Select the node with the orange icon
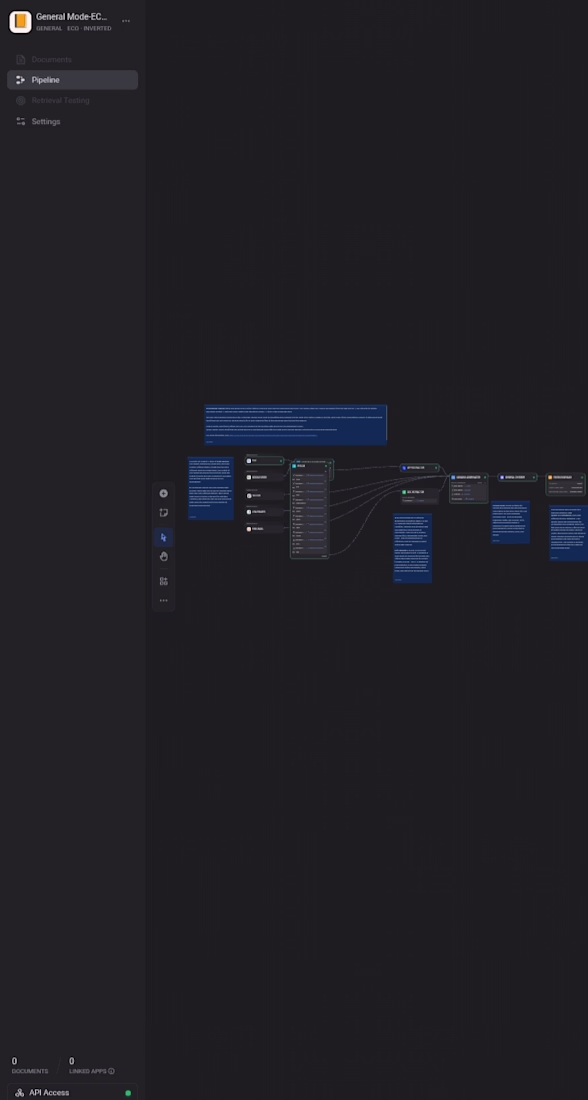Image resolution: width=588 pixels, height=1100 pixels. pyautogui.click(x=566, y=484)
